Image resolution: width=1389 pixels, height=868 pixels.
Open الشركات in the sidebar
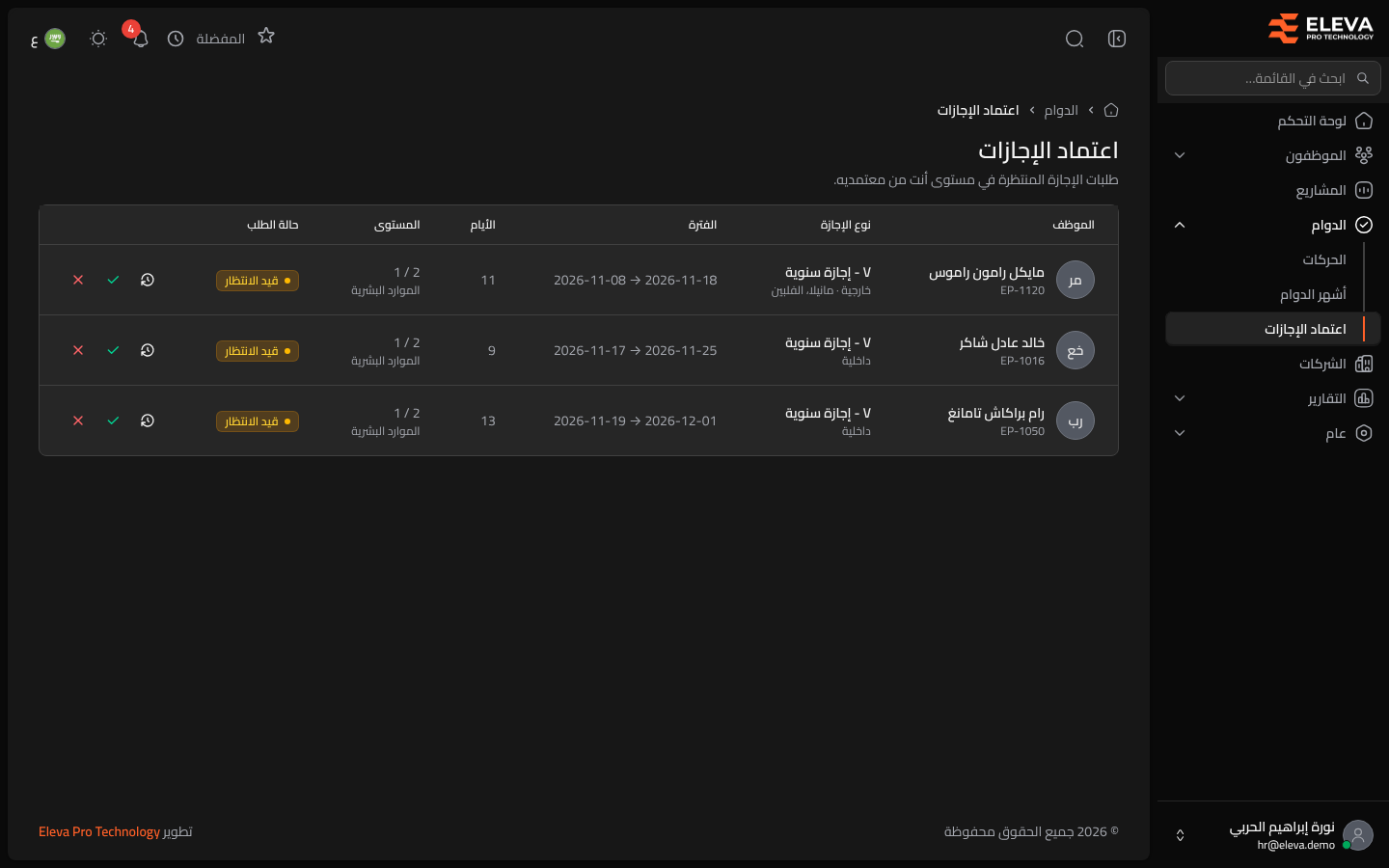point(1273,364)
